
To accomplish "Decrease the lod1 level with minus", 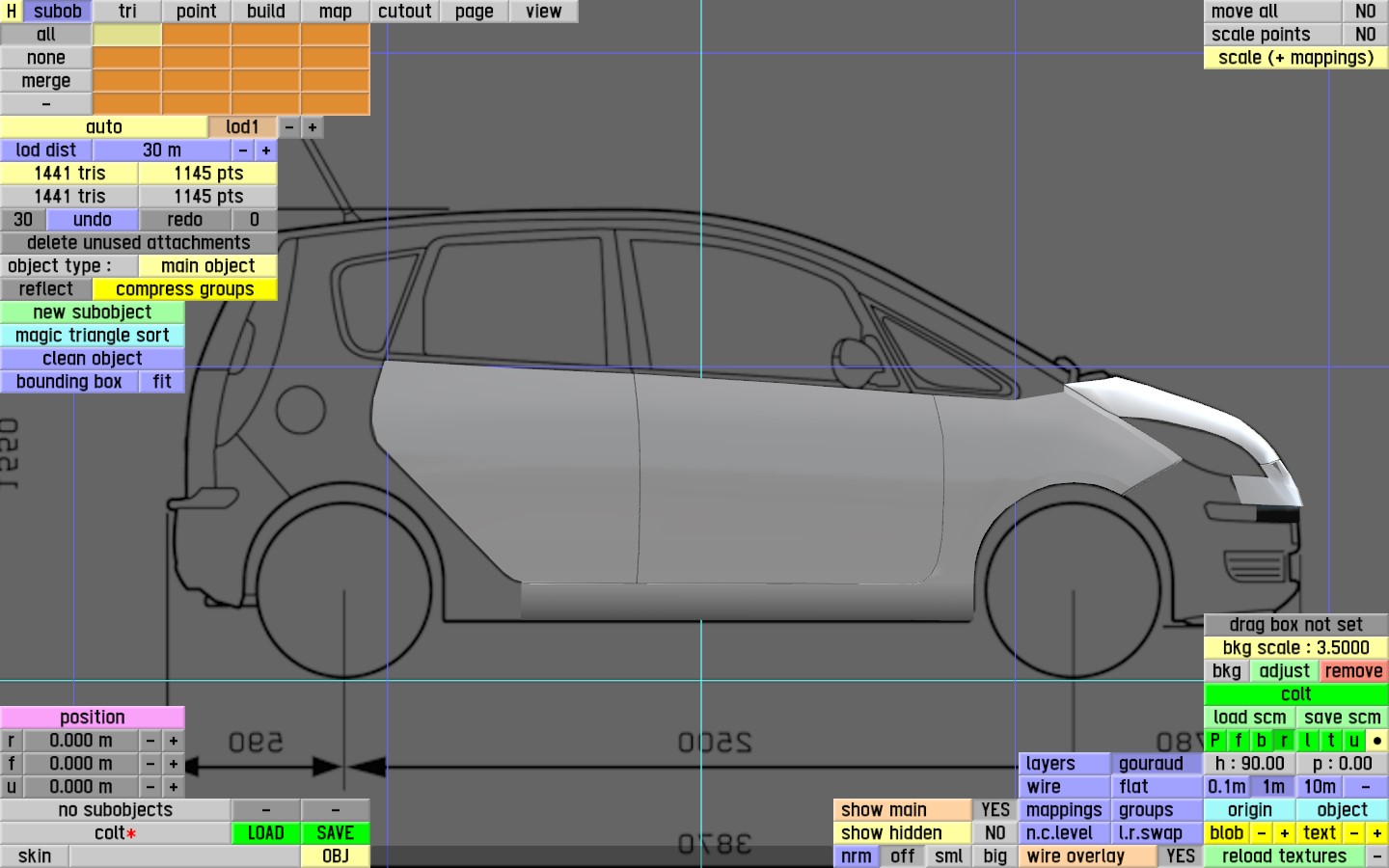I will 289,127.
